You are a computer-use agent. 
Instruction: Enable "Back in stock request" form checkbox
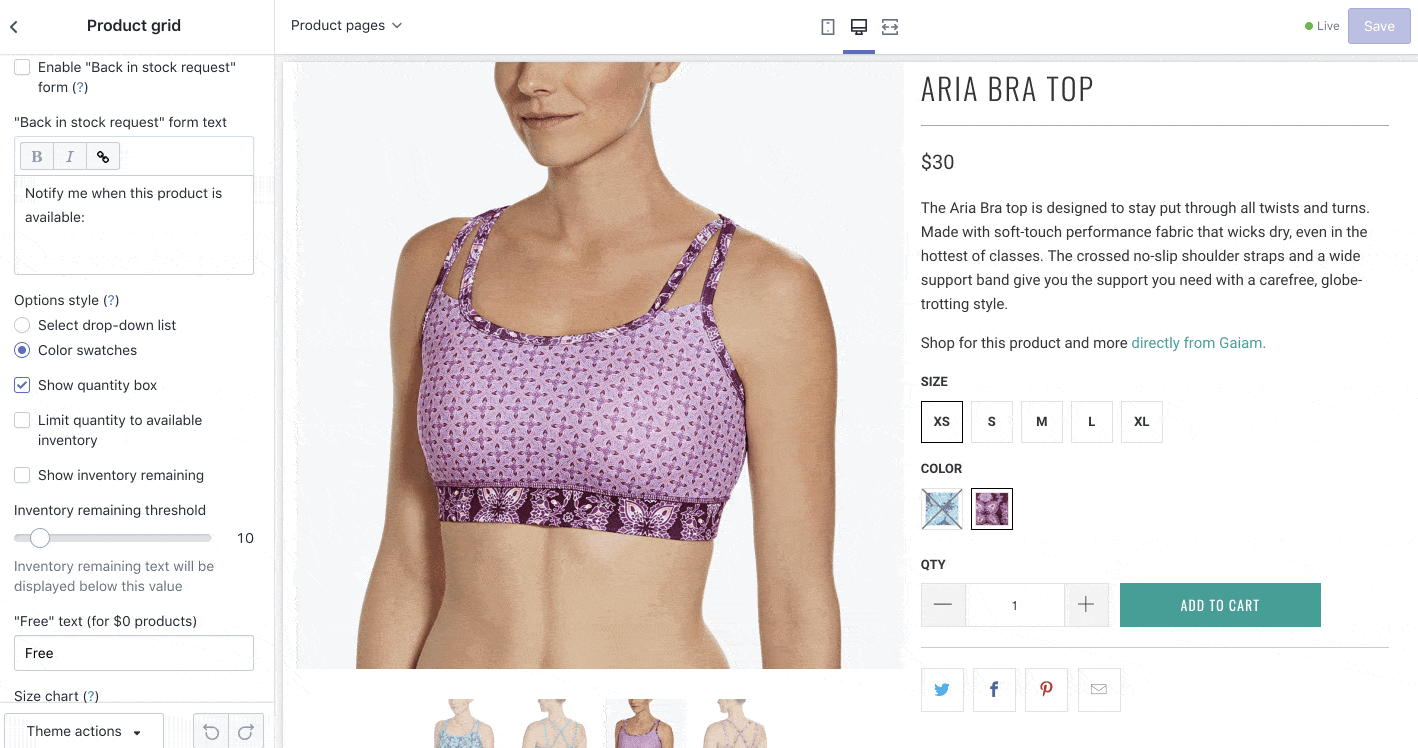coord(22,67)
